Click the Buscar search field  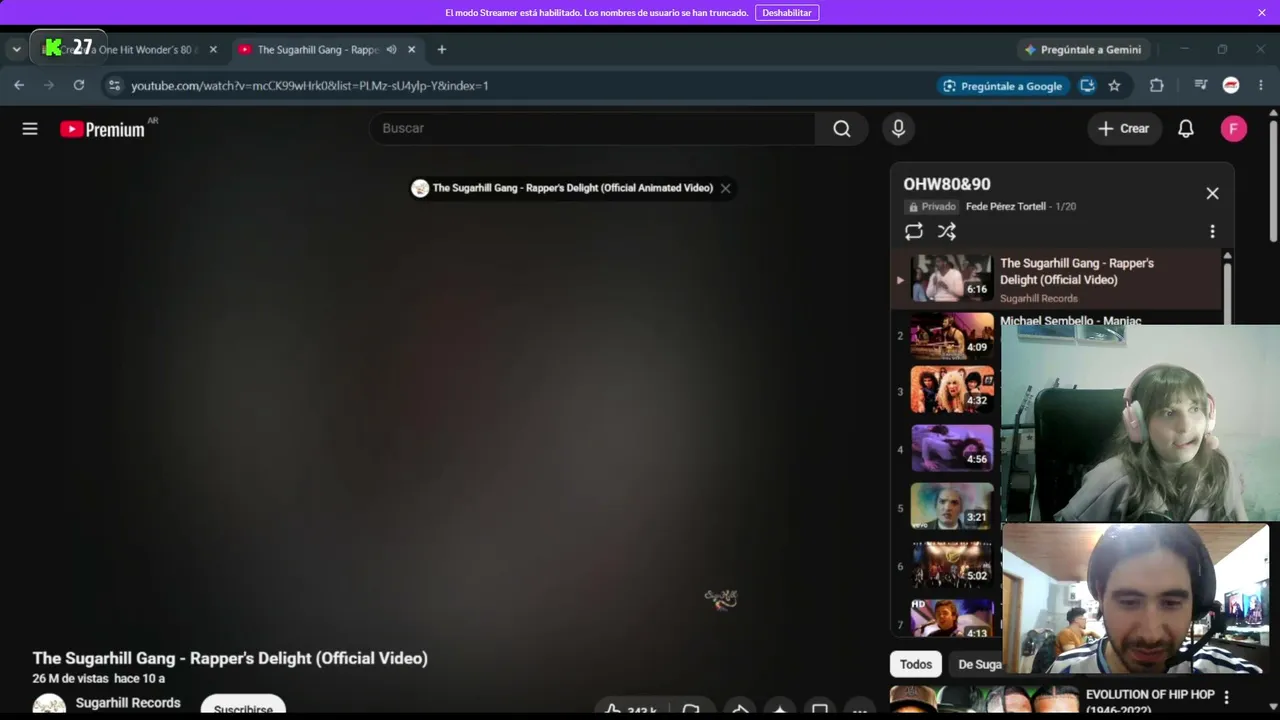593,128
